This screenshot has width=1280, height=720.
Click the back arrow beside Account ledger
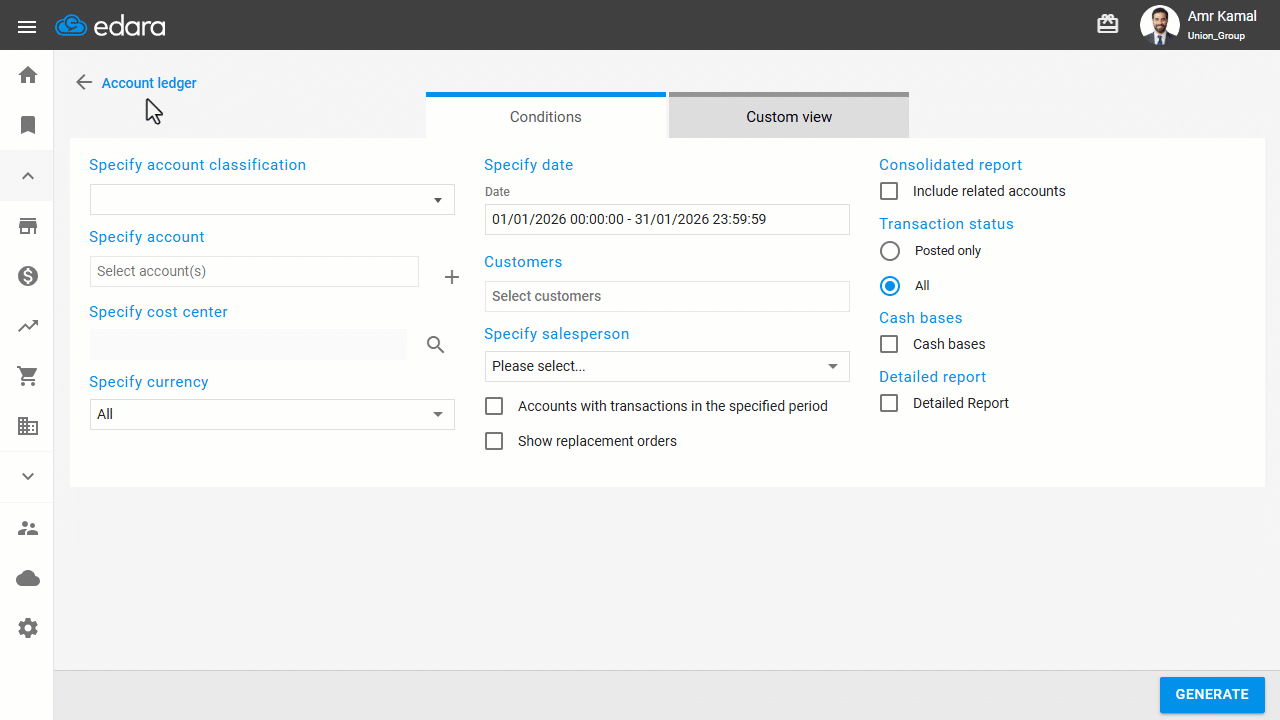pos(84,82)
